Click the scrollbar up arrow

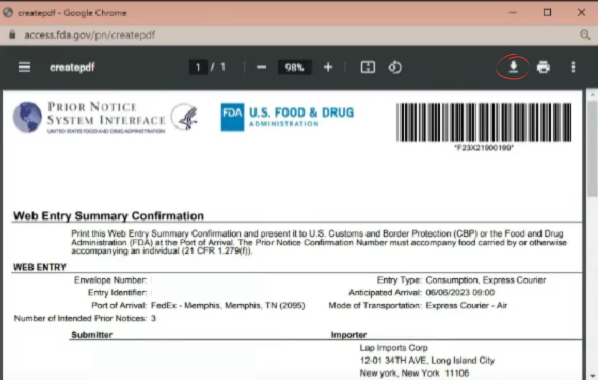pyautogui.click(x=592, y=94)
